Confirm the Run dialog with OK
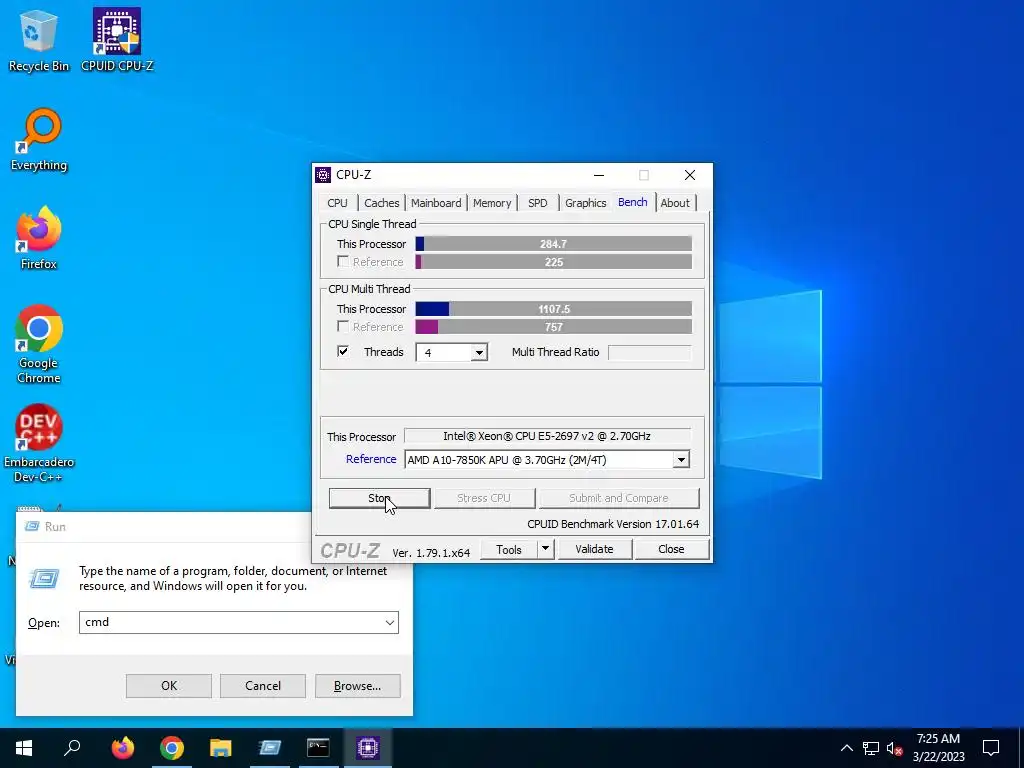Viewport: 1024px width, 768px height. (168, 686)
